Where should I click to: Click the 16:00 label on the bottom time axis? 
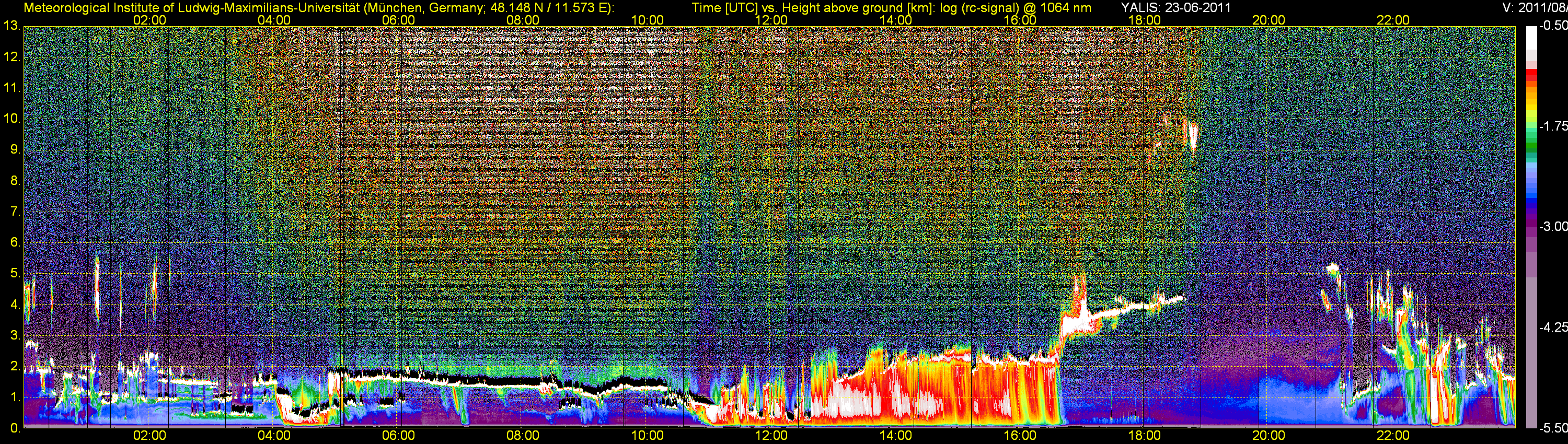tap(1020, 436)
